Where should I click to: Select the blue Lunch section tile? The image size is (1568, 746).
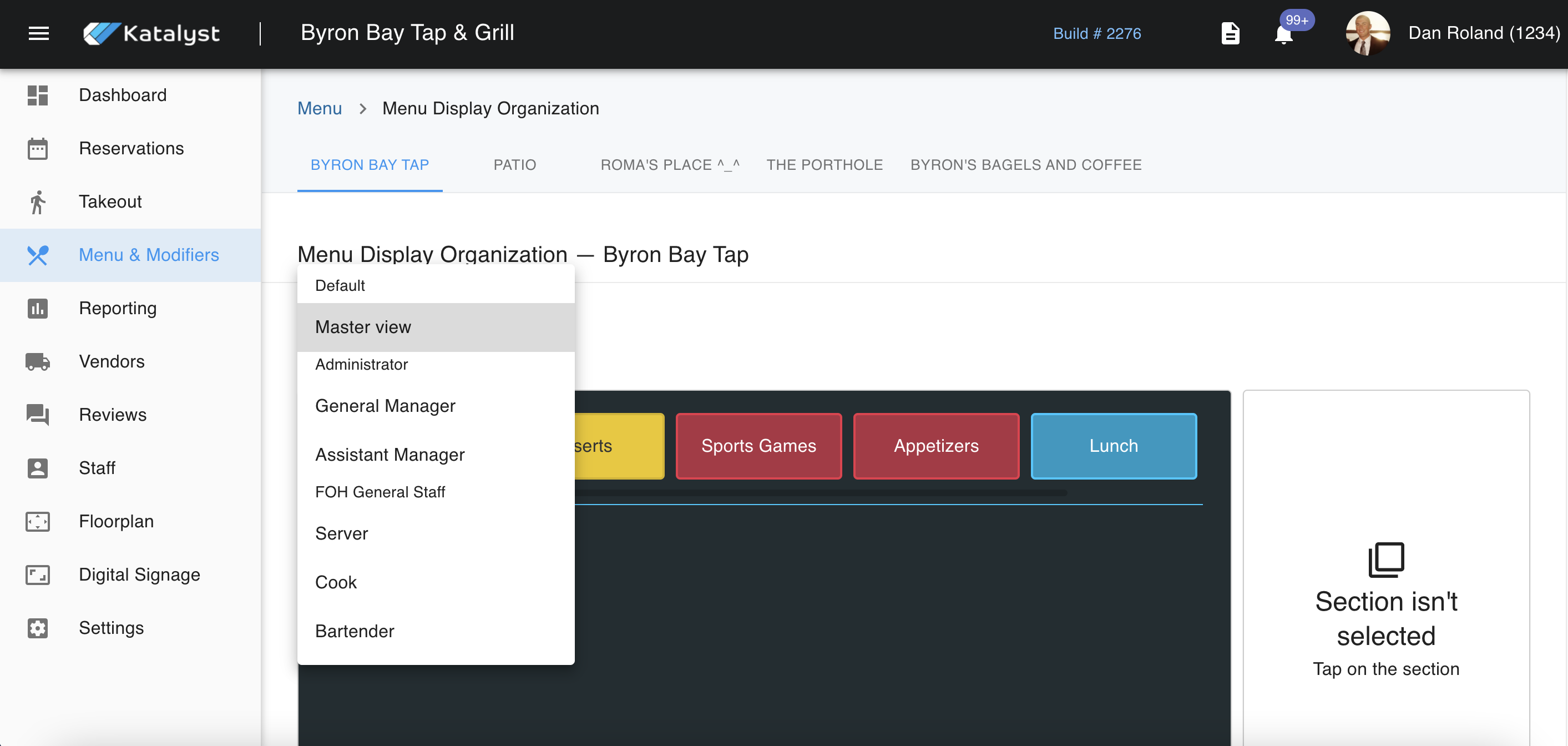(1114, 446)
